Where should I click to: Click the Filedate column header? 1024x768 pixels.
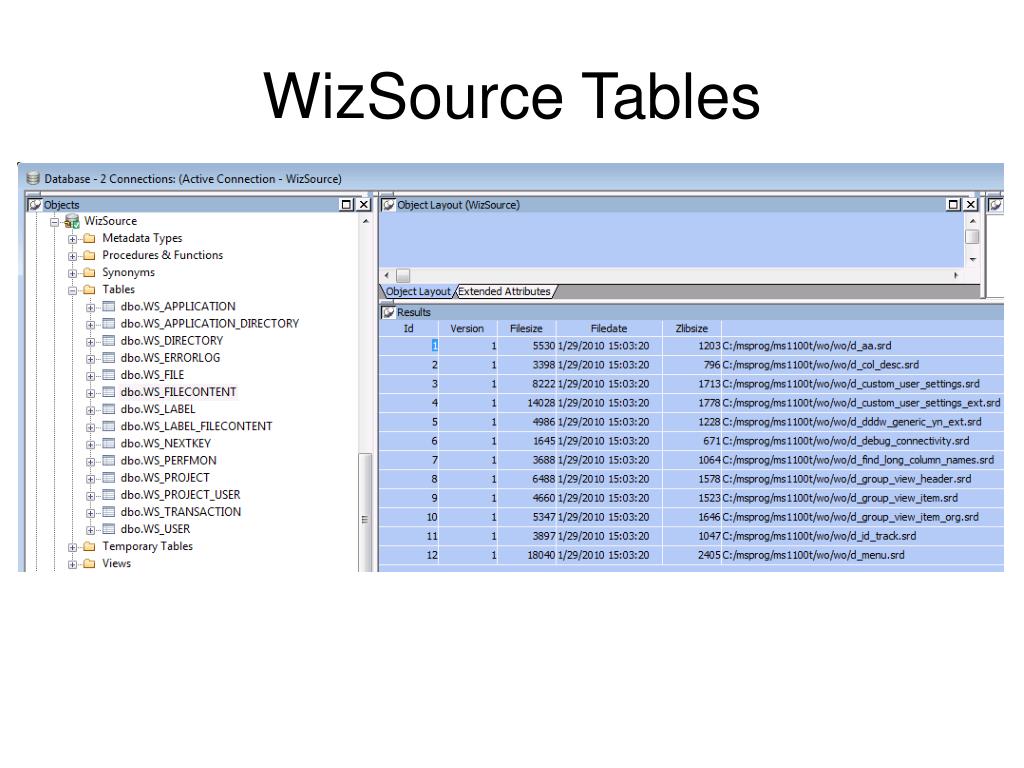(609, 328)
